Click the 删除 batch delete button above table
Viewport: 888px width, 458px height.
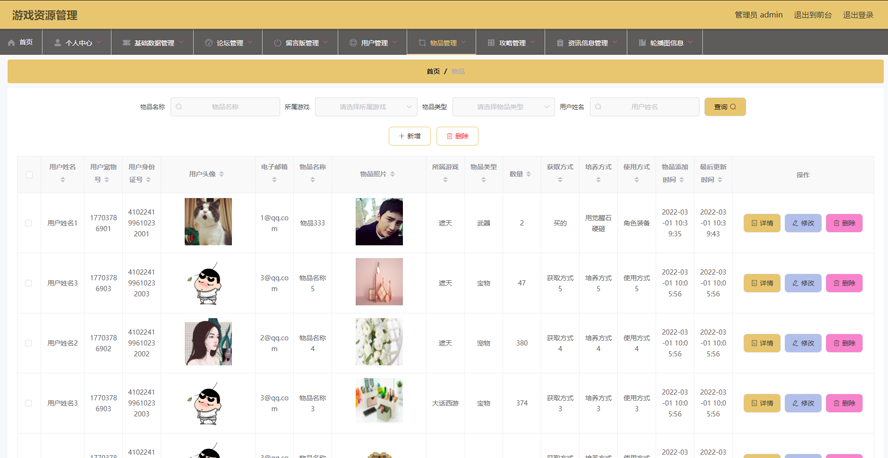[457, 136]
